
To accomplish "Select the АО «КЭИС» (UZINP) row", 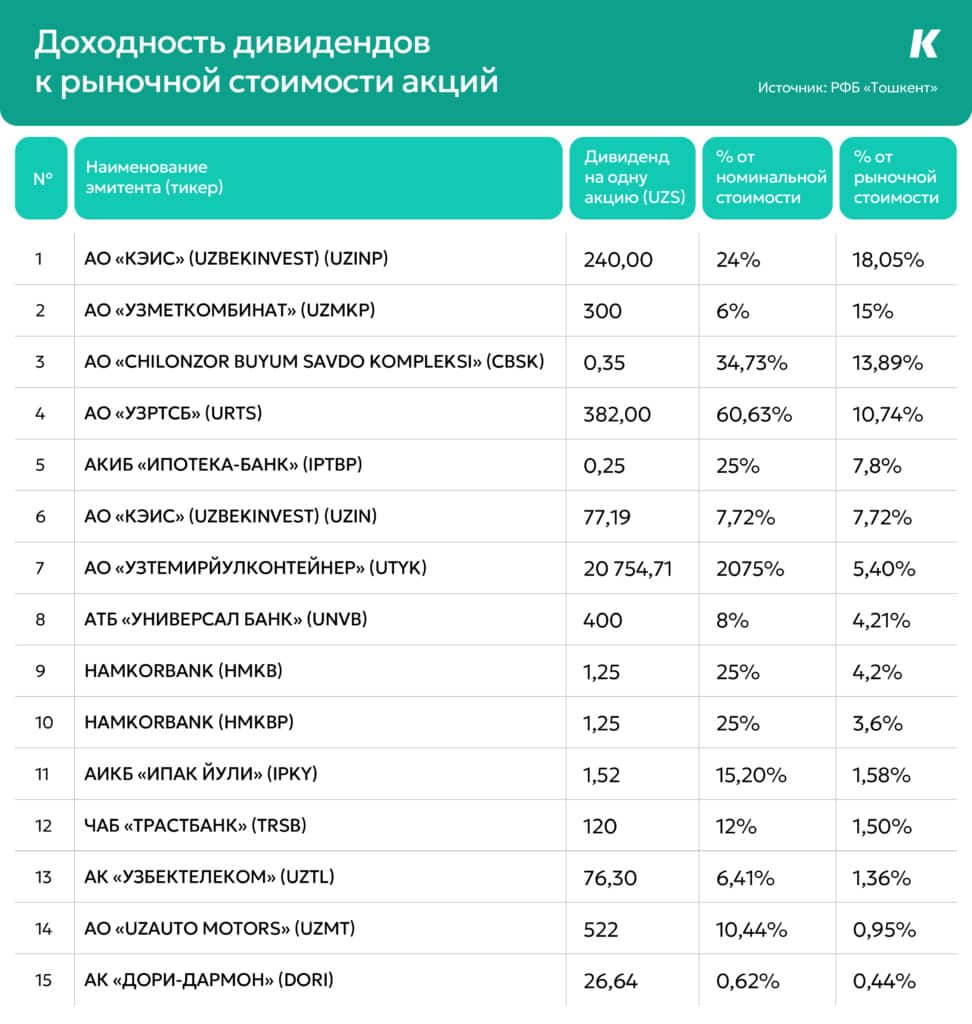I will tap(486, 259).
